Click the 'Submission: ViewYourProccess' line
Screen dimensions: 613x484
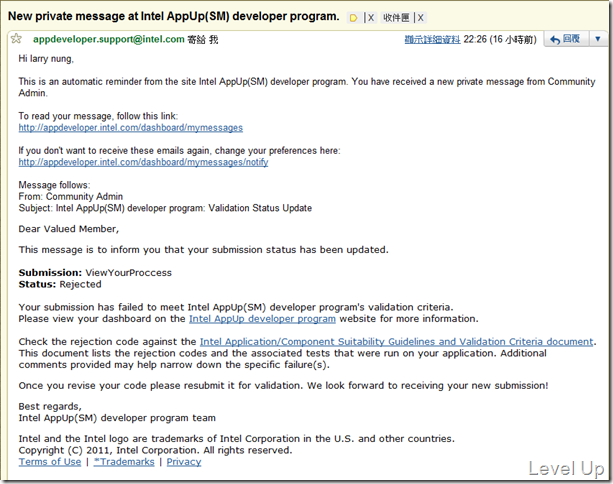95,273
